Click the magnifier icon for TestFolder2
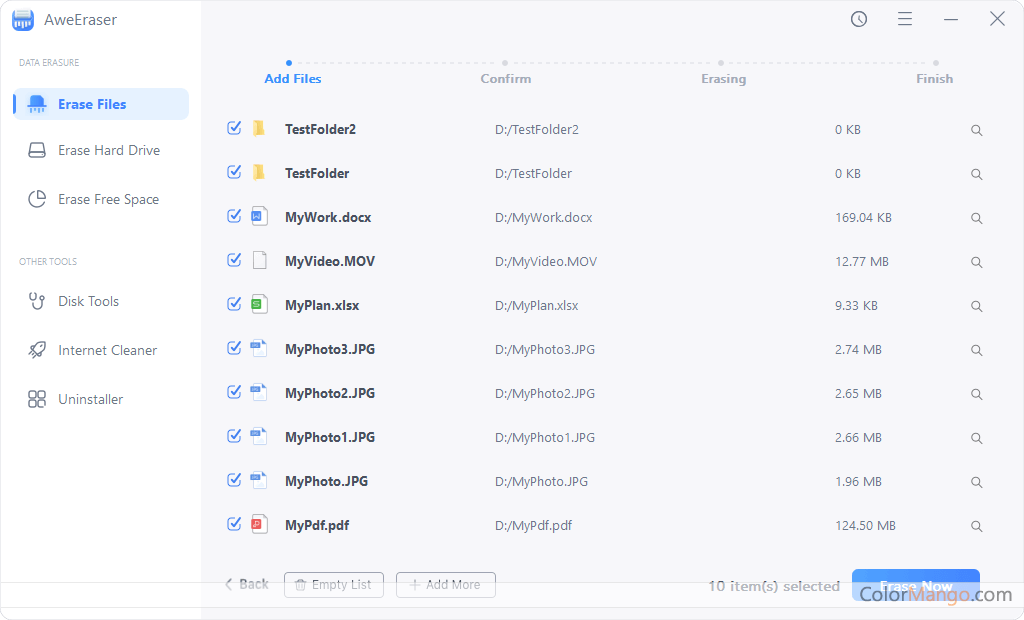 tap(976, 130)
